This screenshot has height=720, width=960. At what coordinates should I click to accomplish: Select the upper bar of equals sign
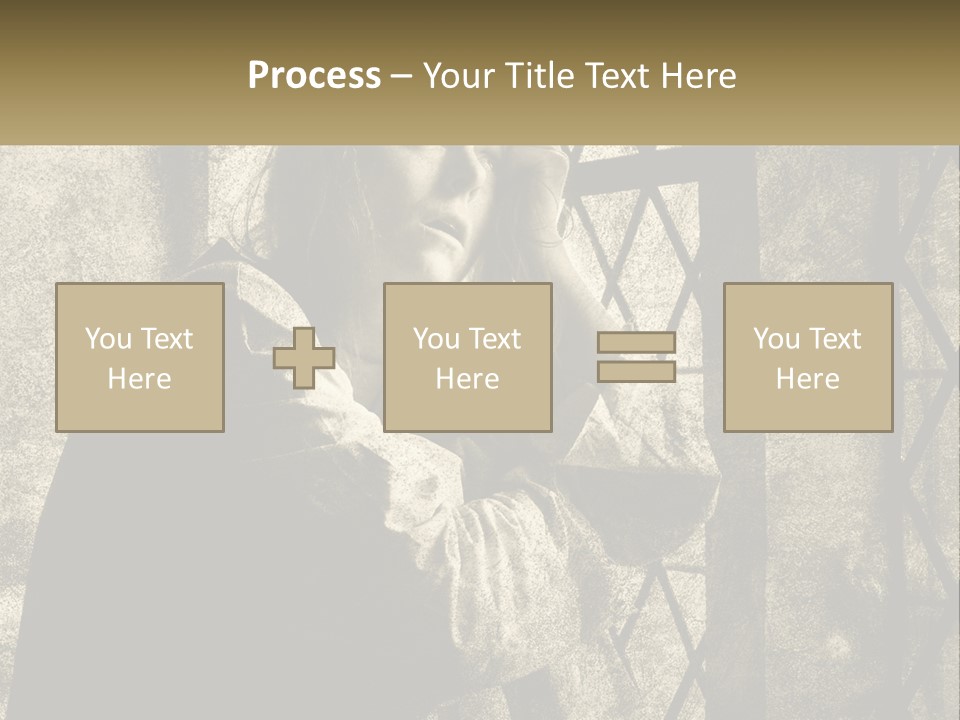click(x=636, y=343)
